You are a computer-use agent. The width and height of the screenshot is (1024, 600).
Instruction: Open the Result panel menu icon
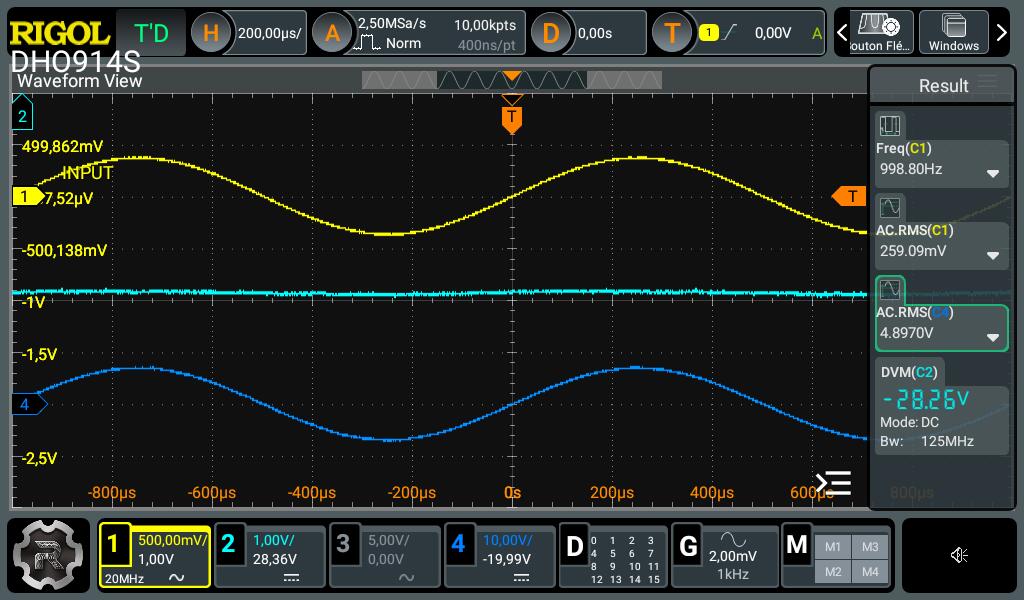[x=987, y=83]
